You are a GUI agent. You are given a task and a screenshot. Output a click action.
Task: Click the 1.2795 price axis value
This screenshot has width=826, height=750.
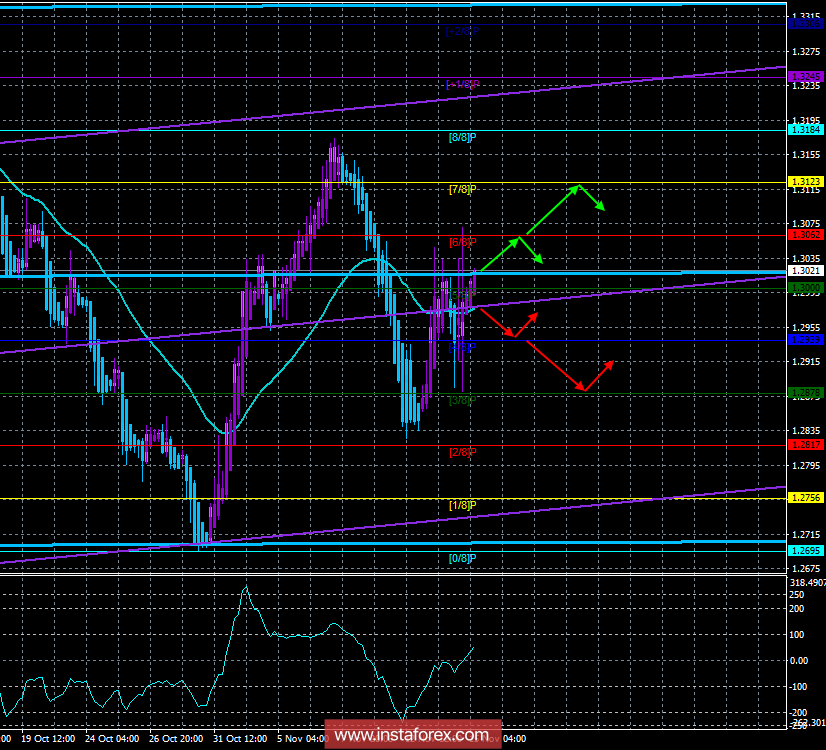tap(807, 466)
